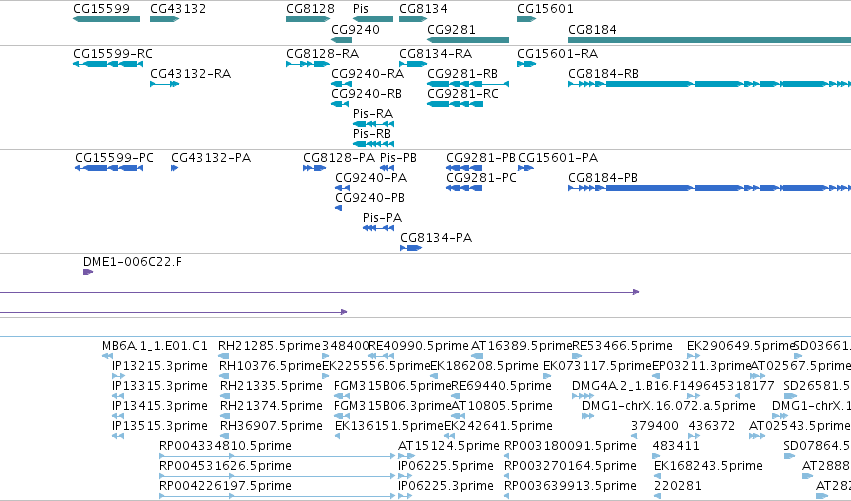The image size is (851, 501).
Task: Click the CG9240 gene annotation
Action: 341,40
